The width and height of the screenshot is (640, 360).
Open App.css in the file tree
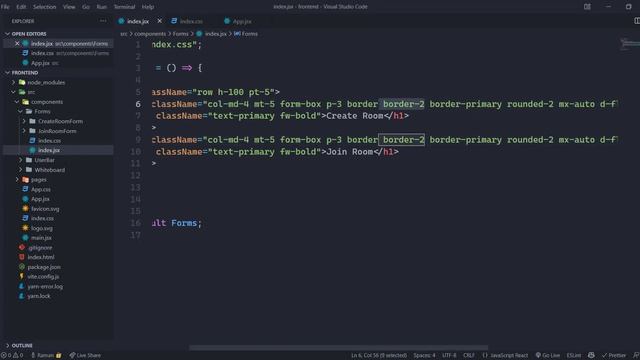[41, 189]
